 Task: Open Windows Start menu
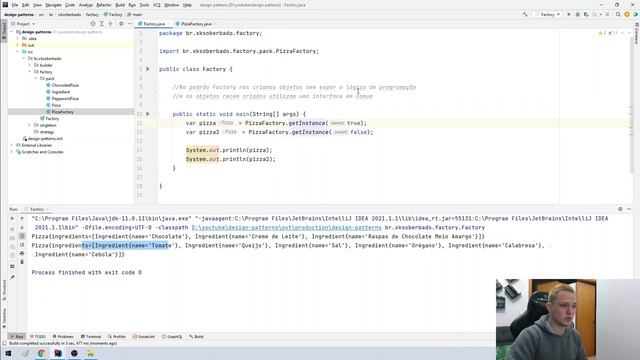pos(8,353)
